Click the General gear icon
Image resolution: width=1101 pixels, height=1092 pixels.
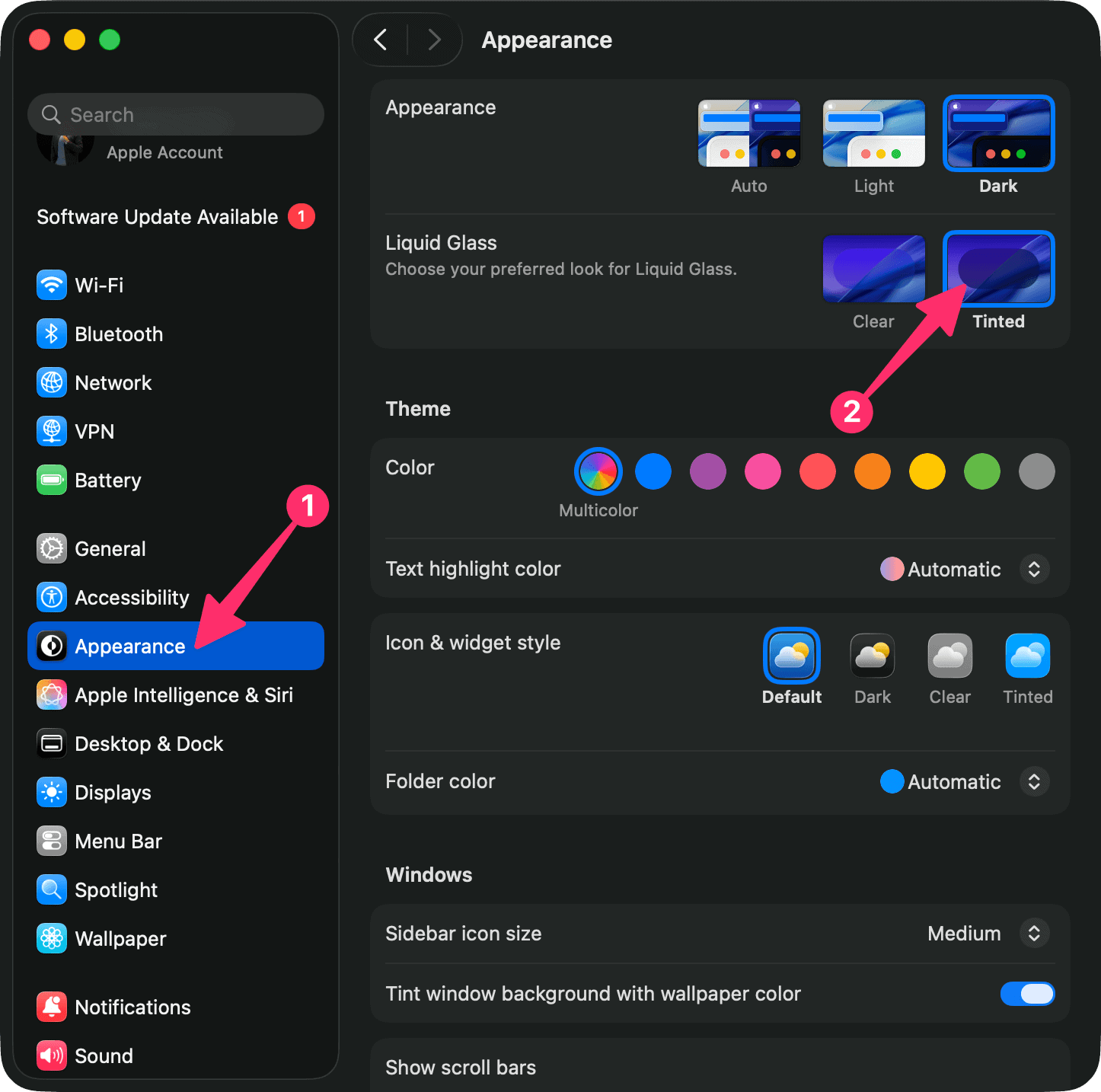(52, 548)
